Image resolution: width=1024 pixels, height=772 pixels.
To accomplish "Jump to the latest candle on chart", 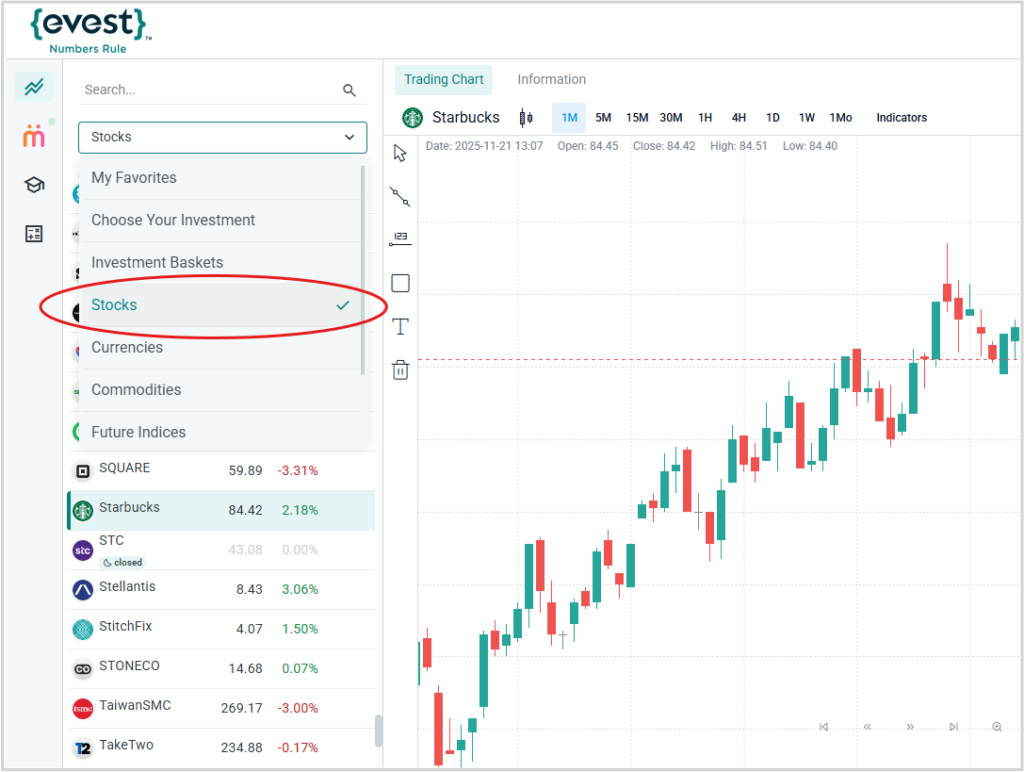I will [954, 727].
